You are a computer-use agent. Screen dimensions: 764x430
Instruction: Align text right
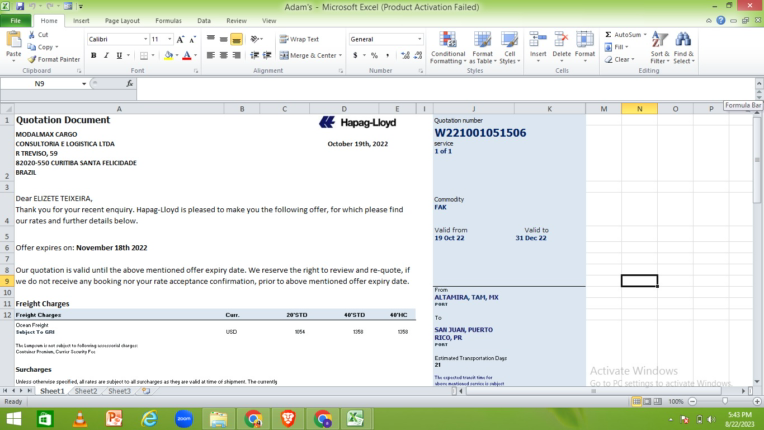tap(236, 56)
